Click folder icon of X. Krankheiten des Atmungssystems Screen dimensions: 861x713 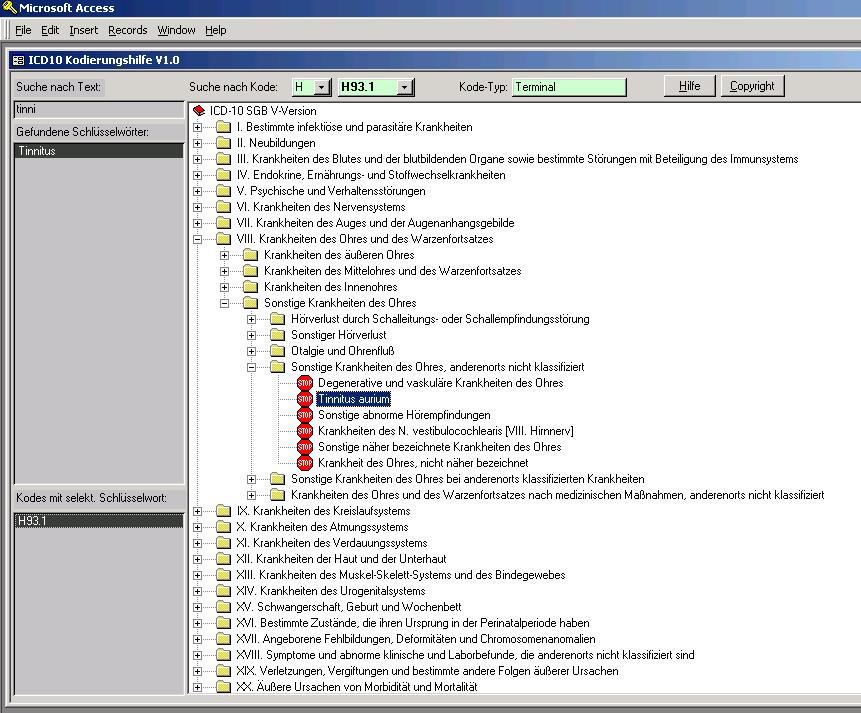(223, 527)
